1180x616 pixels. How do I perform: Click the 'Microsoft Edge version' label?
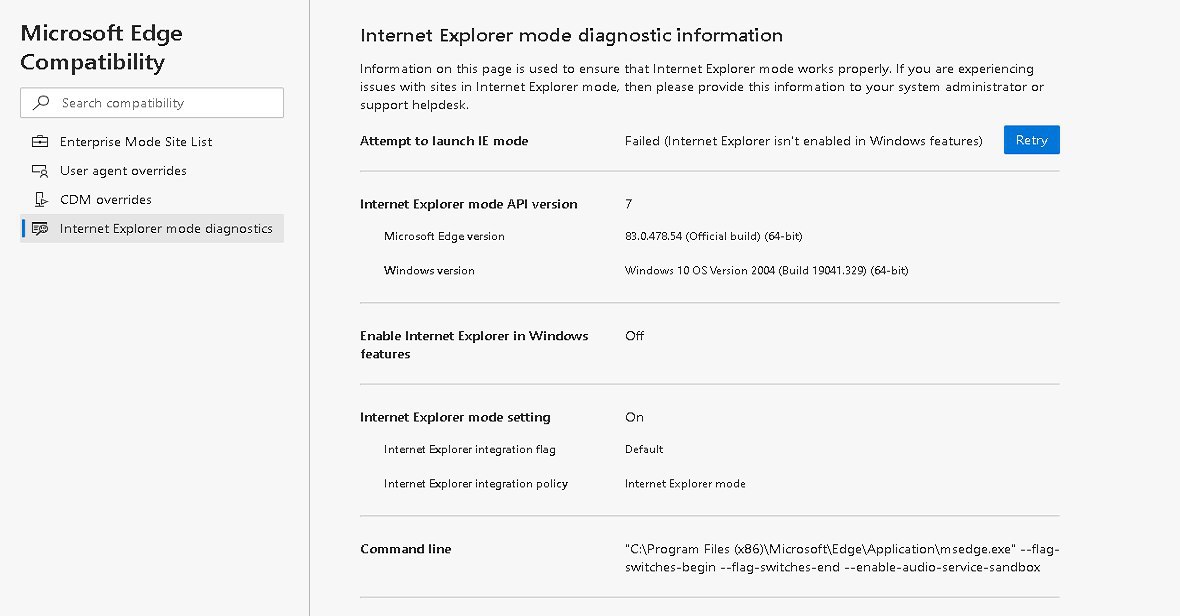tap(444, 236)
